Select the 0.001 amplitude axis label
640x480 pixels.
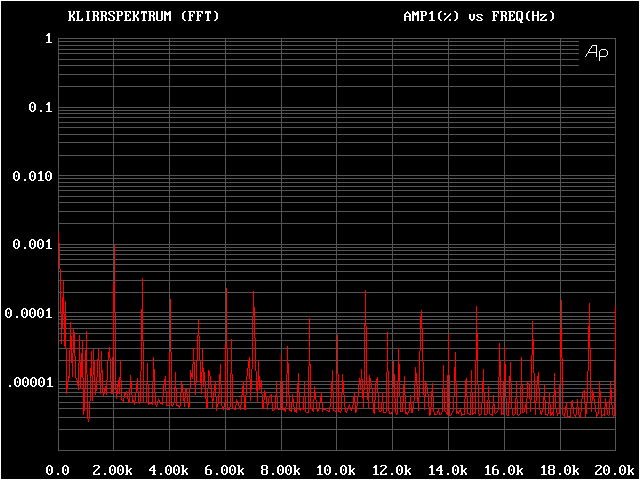(x=31, y=245)
